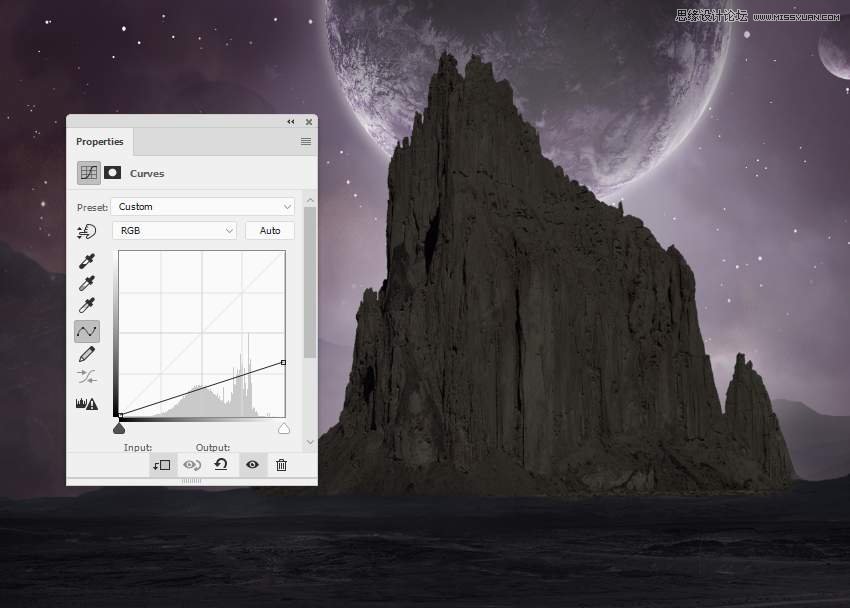Screen dimensions: 850x608
Task: Select the lower-left curve control point
Action: click(120, 415)
